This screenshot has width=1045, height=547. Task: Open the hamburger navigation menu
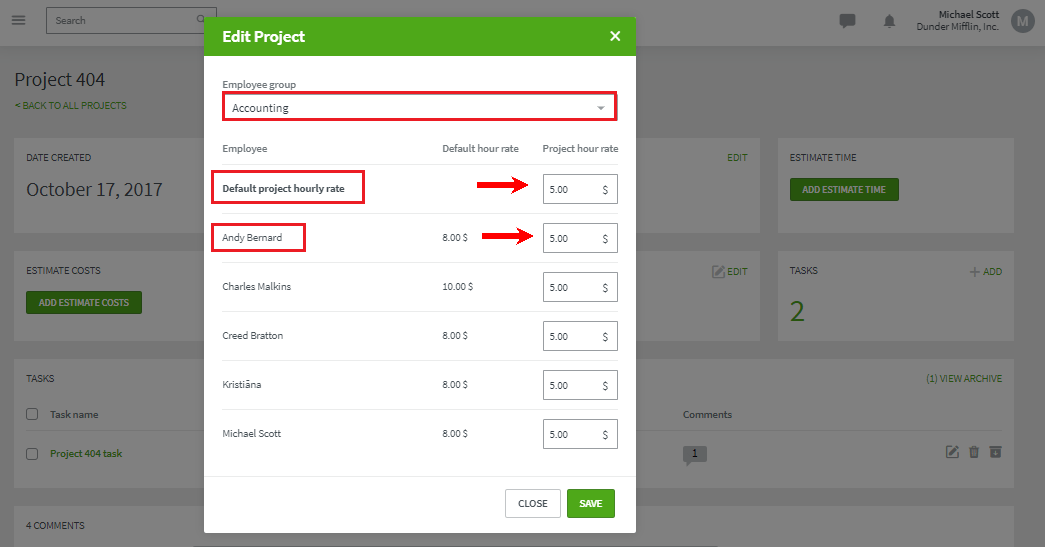19,20
